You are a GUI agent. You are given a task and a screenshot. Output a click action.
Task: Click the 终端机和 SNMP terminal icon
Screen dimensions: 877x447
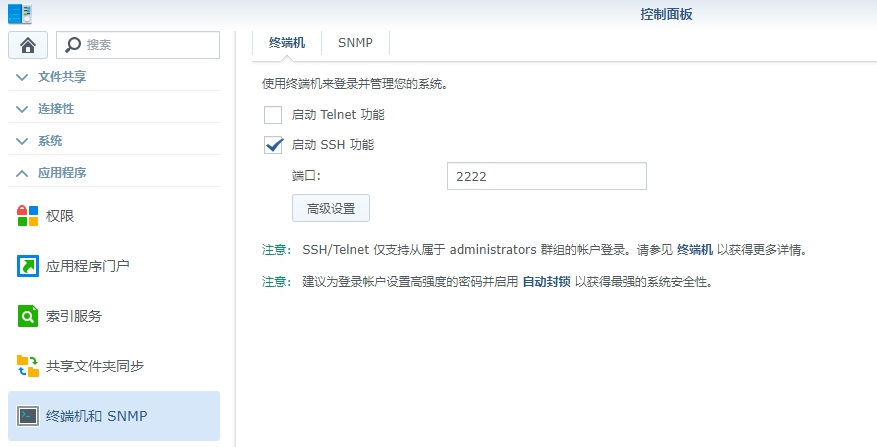tap(28, 416)
